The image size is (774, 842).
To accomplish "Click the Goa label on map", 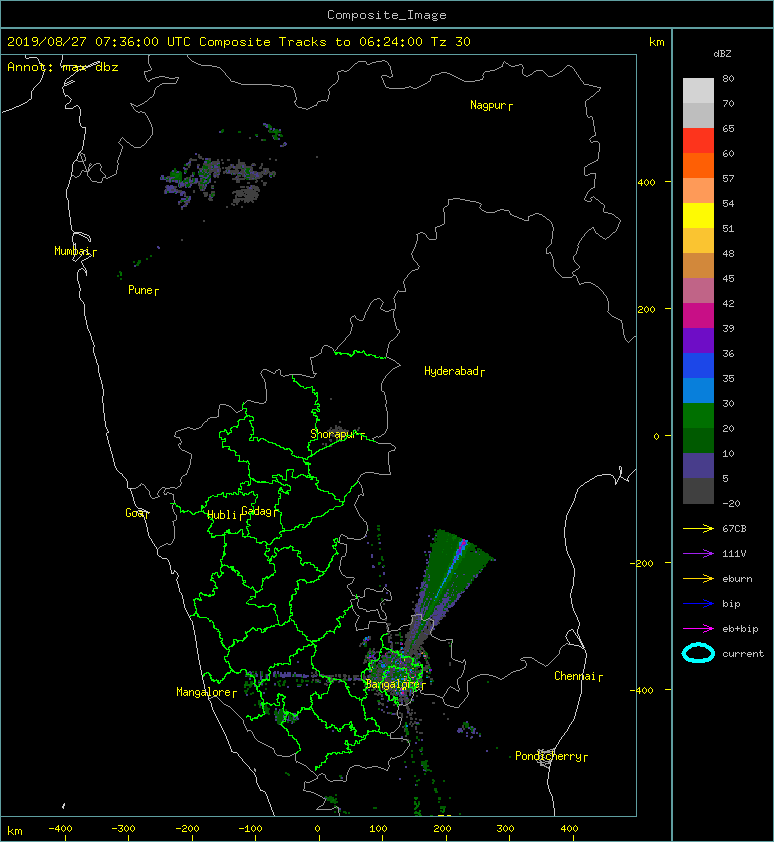I will click(x=135, y=513).
